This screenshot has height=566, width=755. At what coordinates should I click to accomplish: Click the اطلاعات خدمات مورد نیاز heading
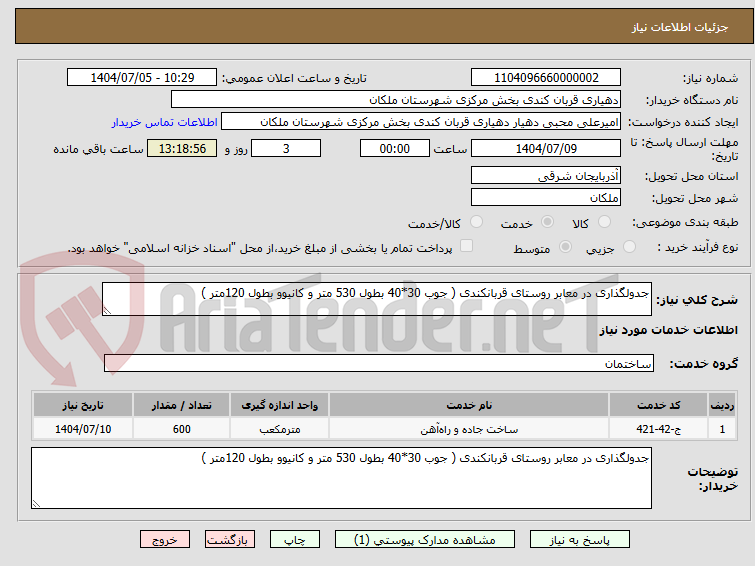[668, 330]
